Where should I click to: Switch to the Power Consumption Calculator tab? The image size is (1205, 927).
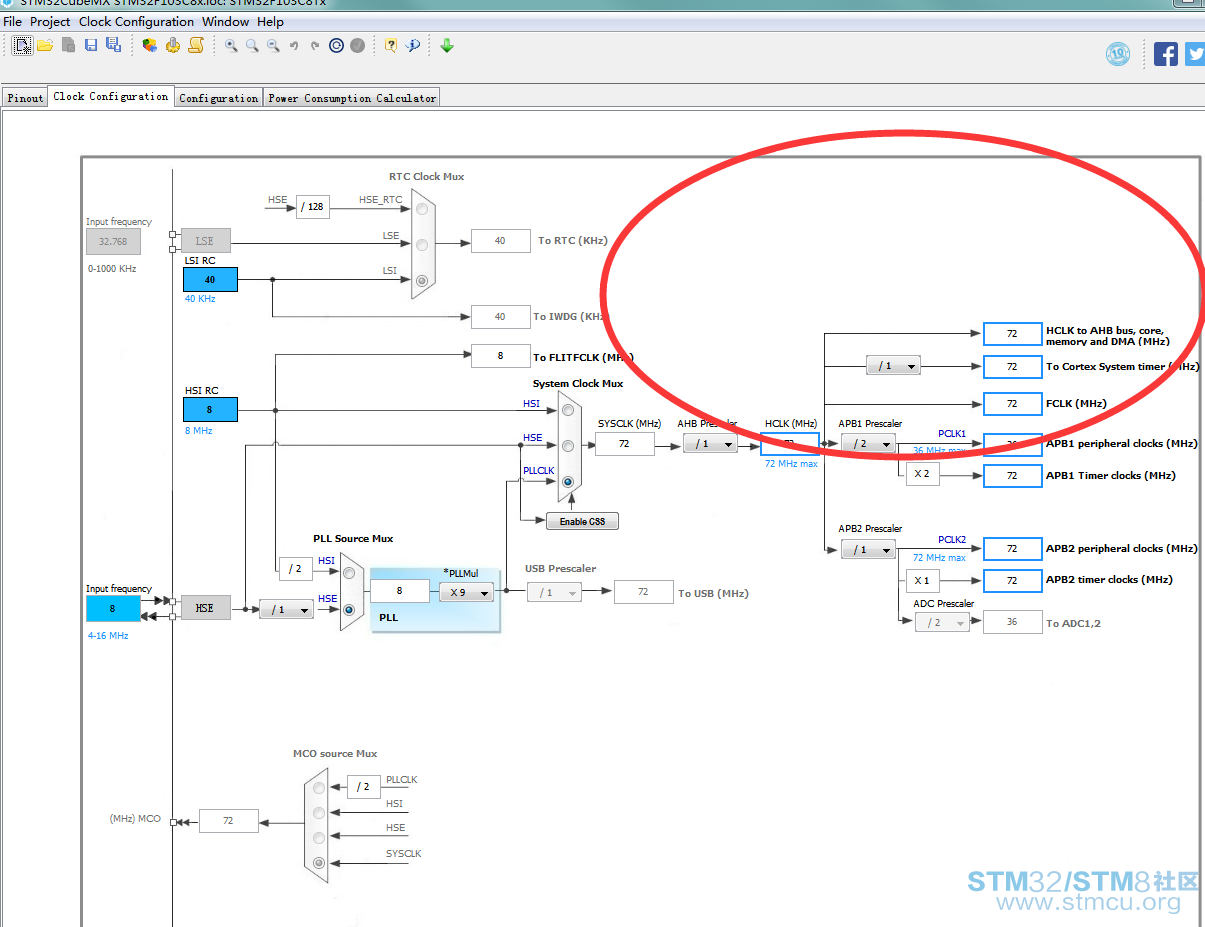pyautogui.click(x=352, y=98)
